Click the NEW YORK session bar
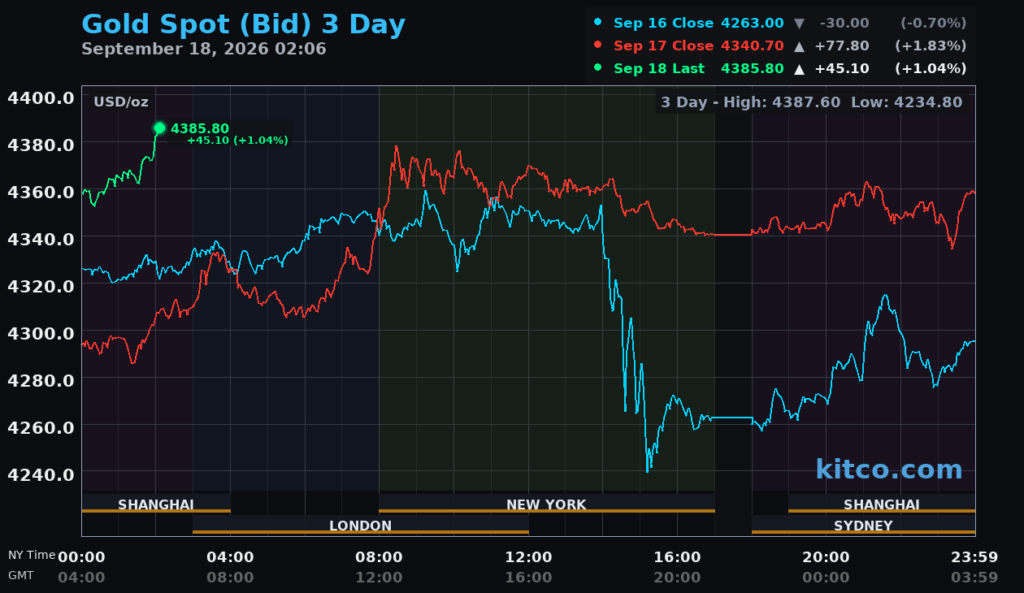 [x=547, y=504]
